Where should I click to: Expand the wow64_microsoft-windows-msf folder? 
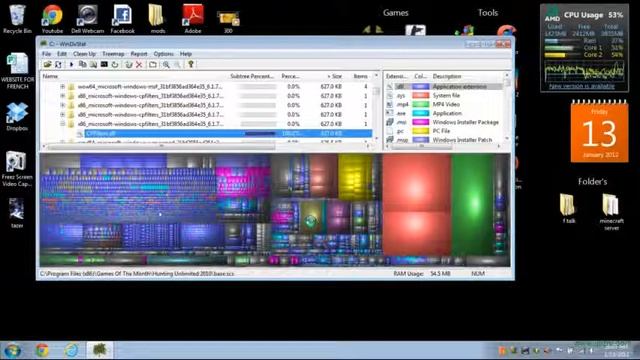[62, 87]
